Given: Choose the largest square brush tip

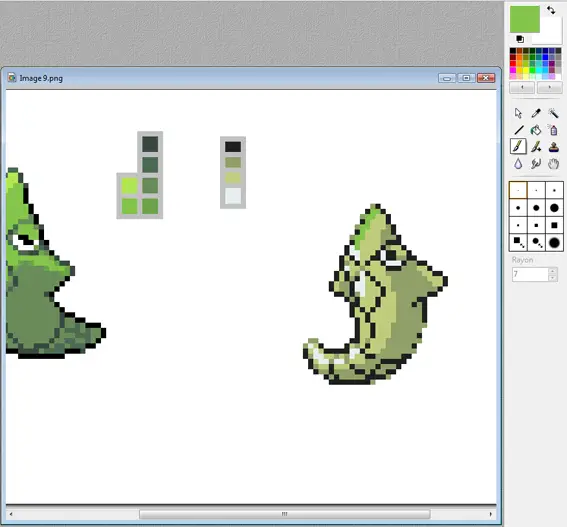Looking at the screenshot, I should [554, 225].
